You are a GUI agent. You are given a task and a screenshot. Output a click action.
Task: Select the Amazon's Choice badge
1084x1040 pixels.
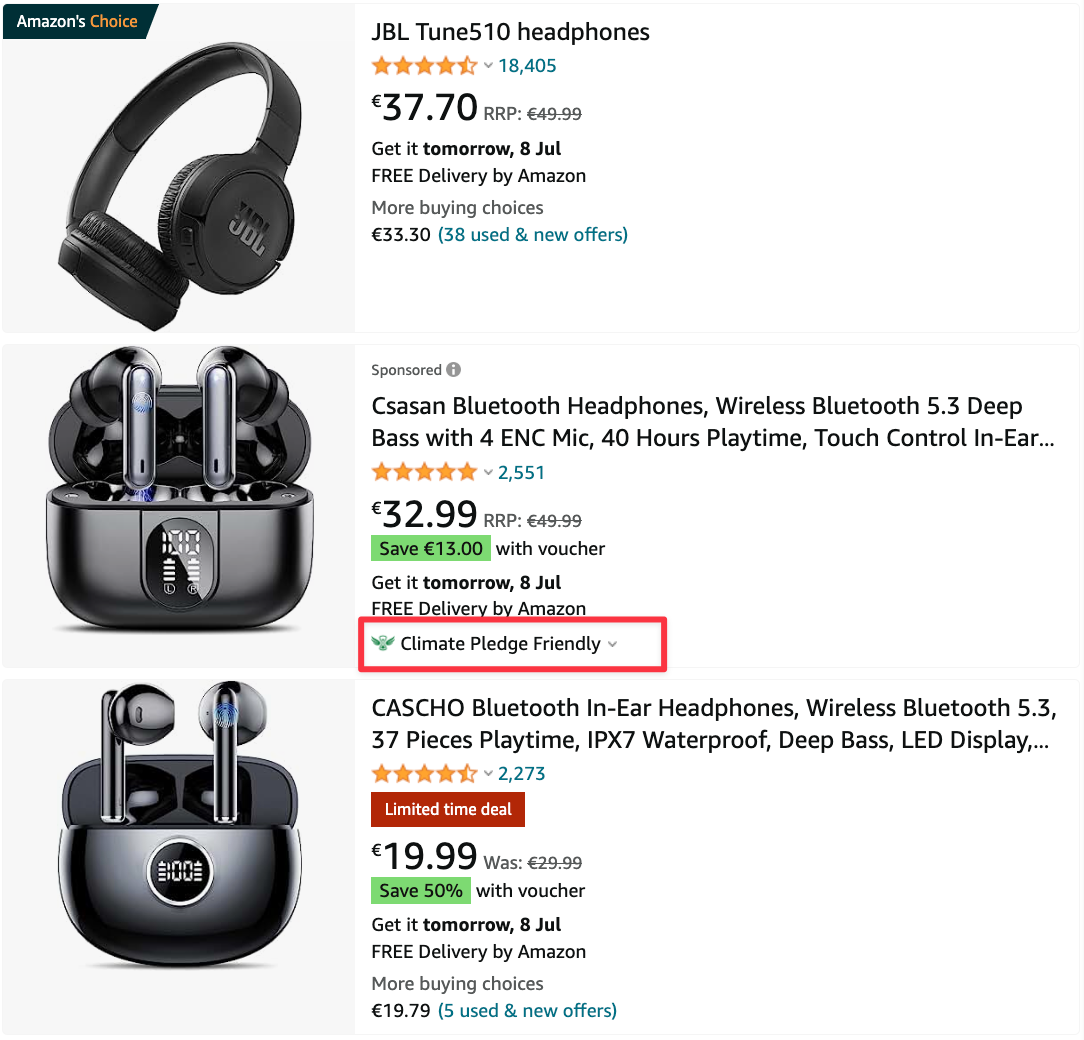pos(75,20)
